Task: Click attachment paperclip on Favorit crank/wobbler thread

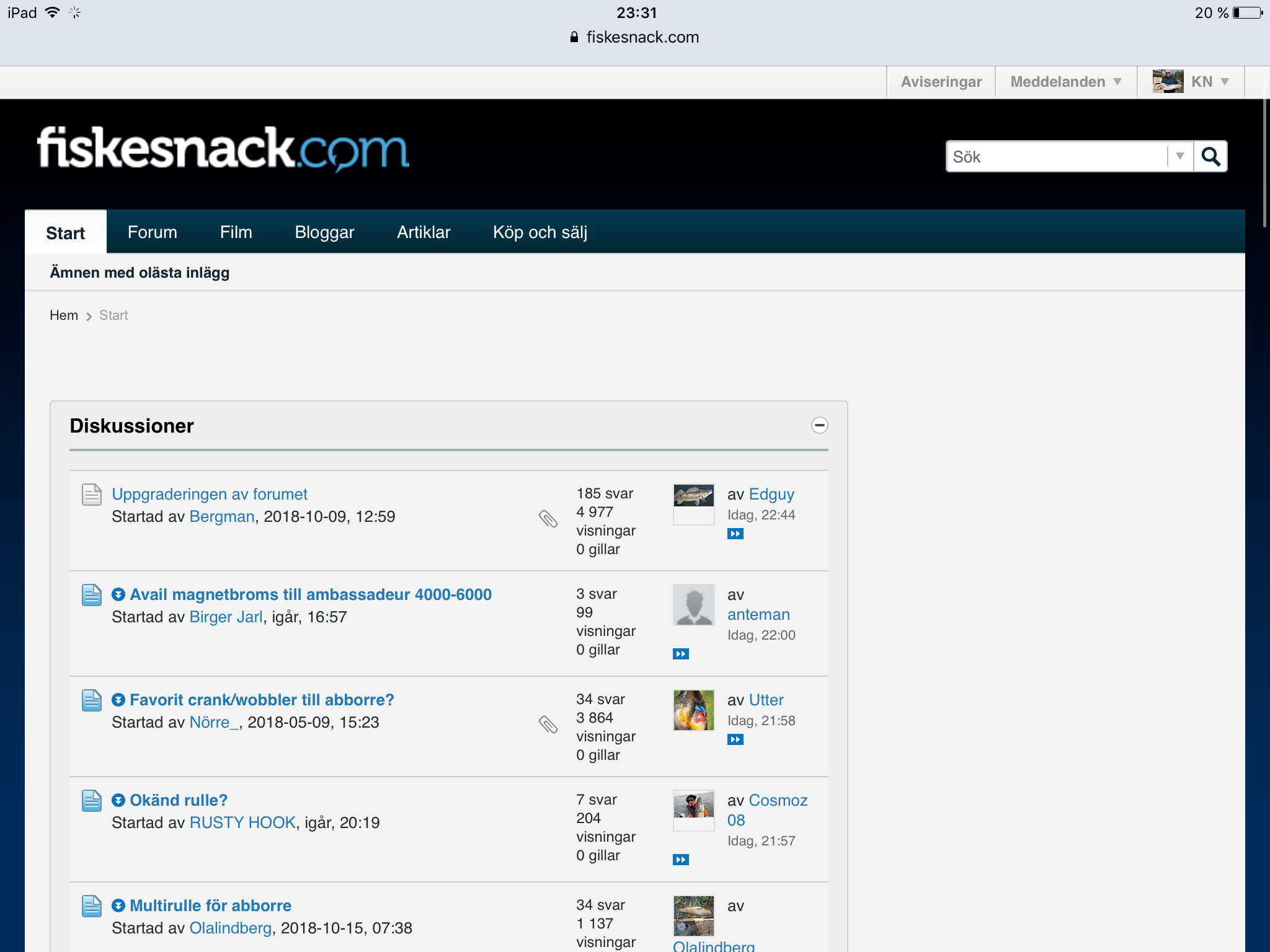Action: tap(548, 724)
